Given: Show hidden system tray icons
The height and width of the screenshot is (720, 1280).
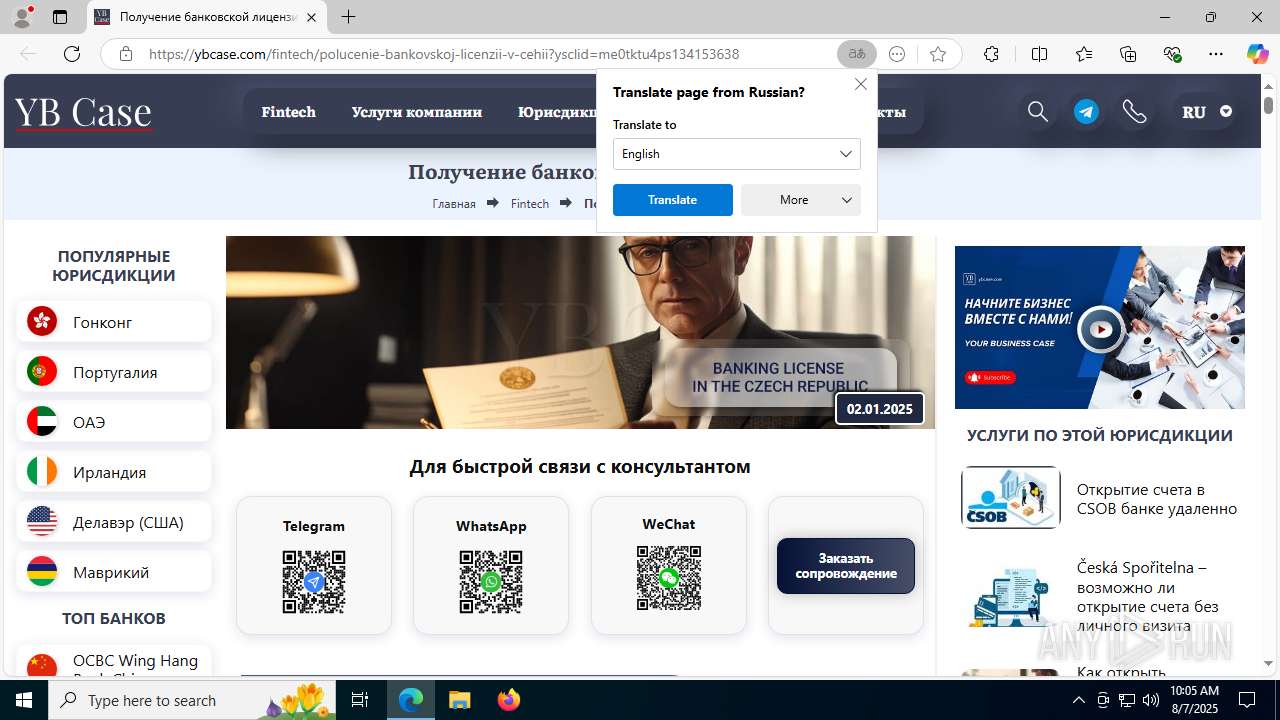Looking at the screenshot, I should 1078,700.
